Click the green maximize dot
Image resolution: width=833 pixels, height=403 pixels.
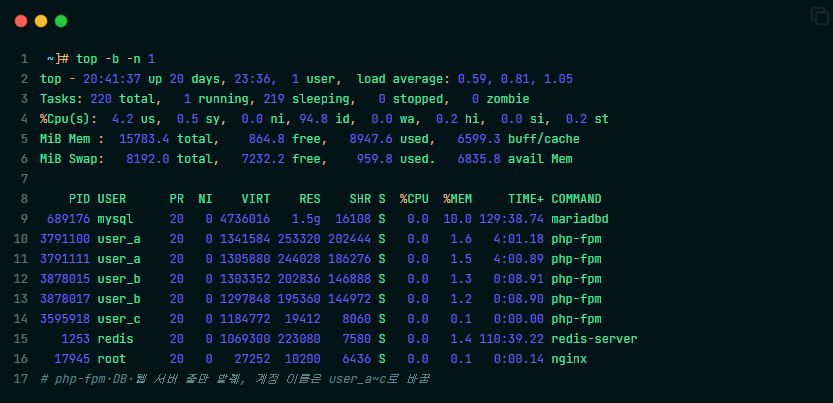pyautogui.click(x=61, y=21)
